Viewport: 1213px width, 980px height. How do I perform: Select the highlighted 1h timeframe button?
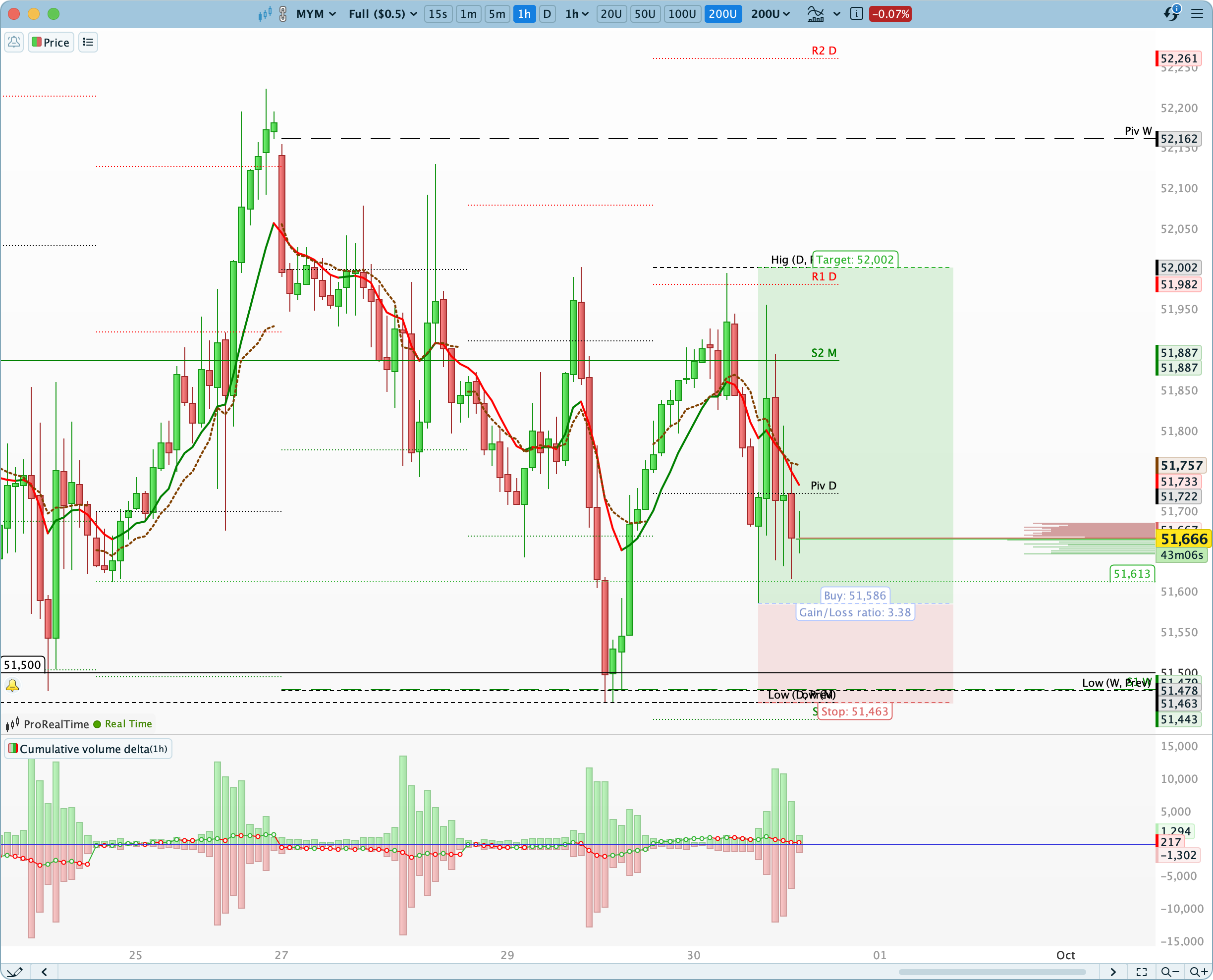click(524, 13)
